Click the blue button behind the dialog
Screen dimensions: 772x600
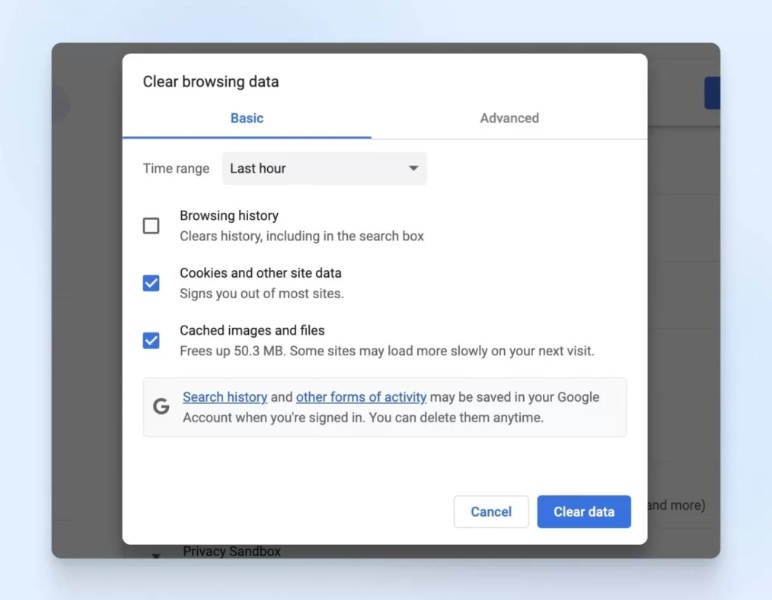coord(712,93)
